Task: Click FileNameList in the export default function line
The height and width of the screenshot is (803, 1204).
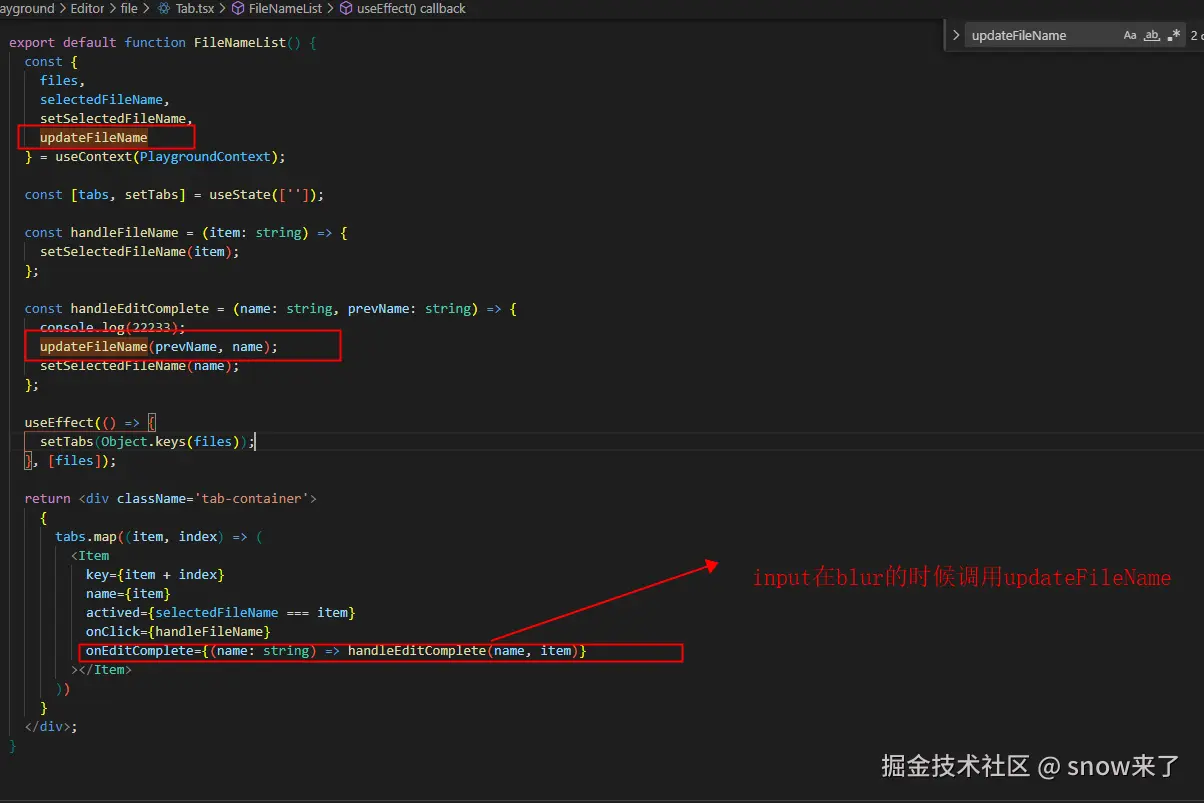Action: click(240, 42)
